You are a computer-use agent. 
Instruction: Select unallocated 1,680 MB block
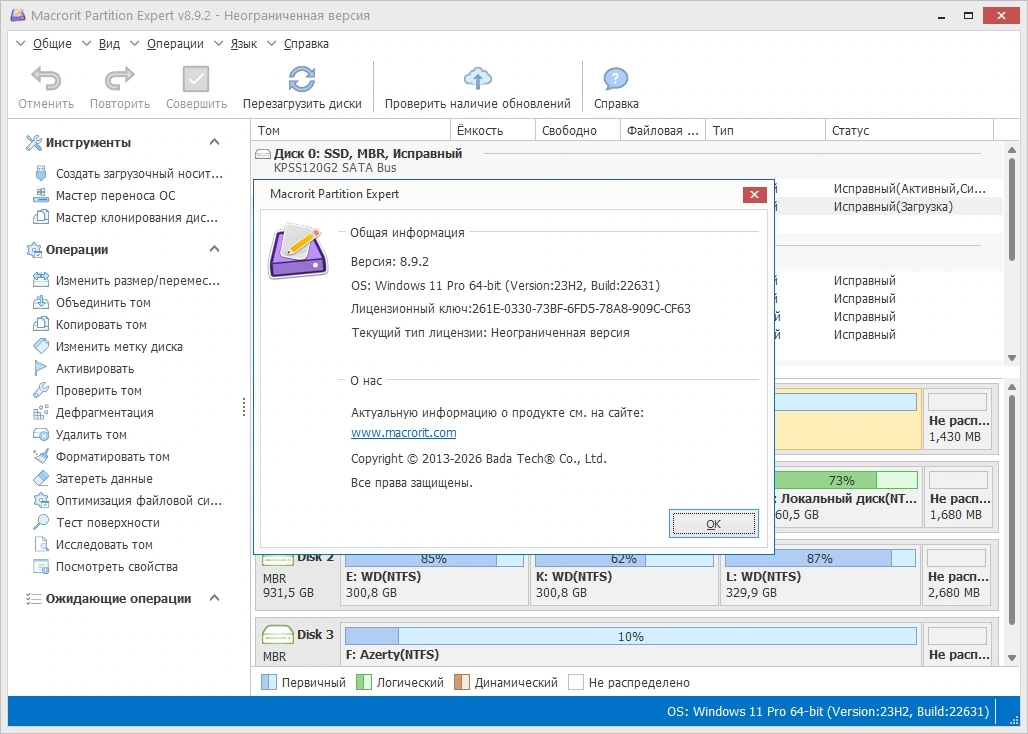[x=958, y=497]
